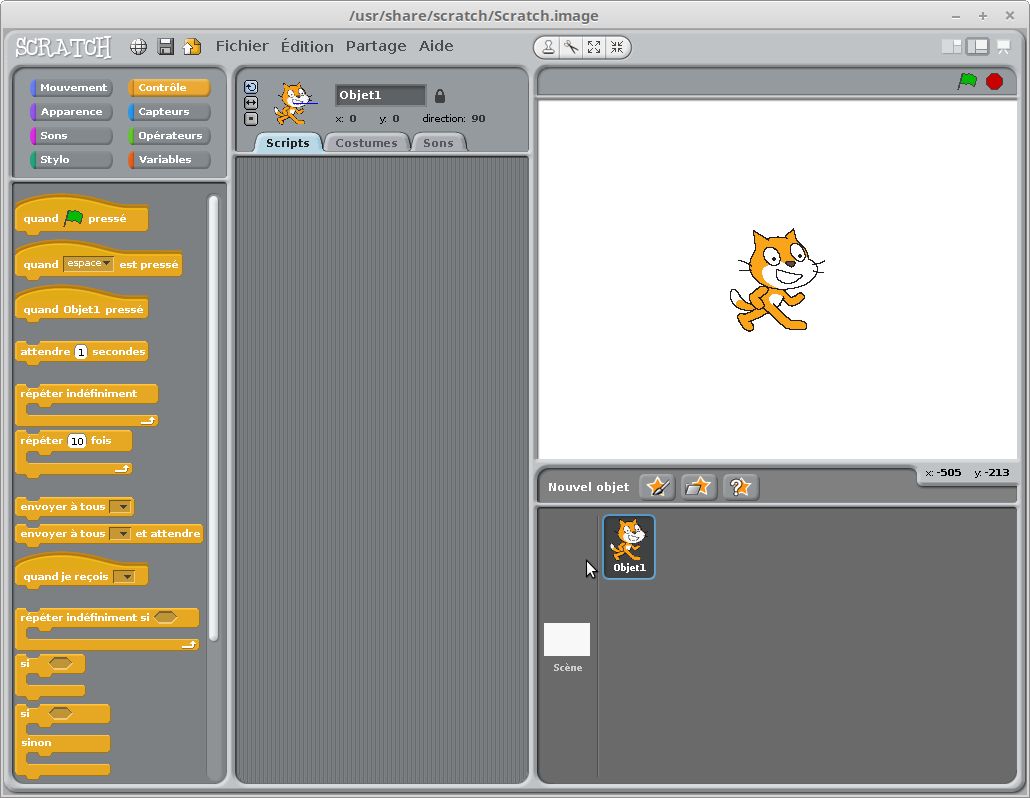Set rotation style to left-right flip
1030x798 pixels.
[x=251, y=103]
